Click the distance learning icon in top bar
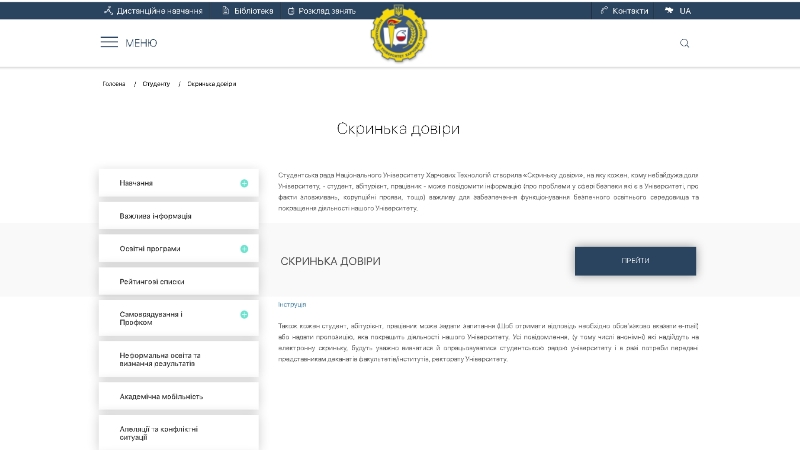The width and height of the screenshot is (800, 450). pyautogui.click(x=108, y=10)
